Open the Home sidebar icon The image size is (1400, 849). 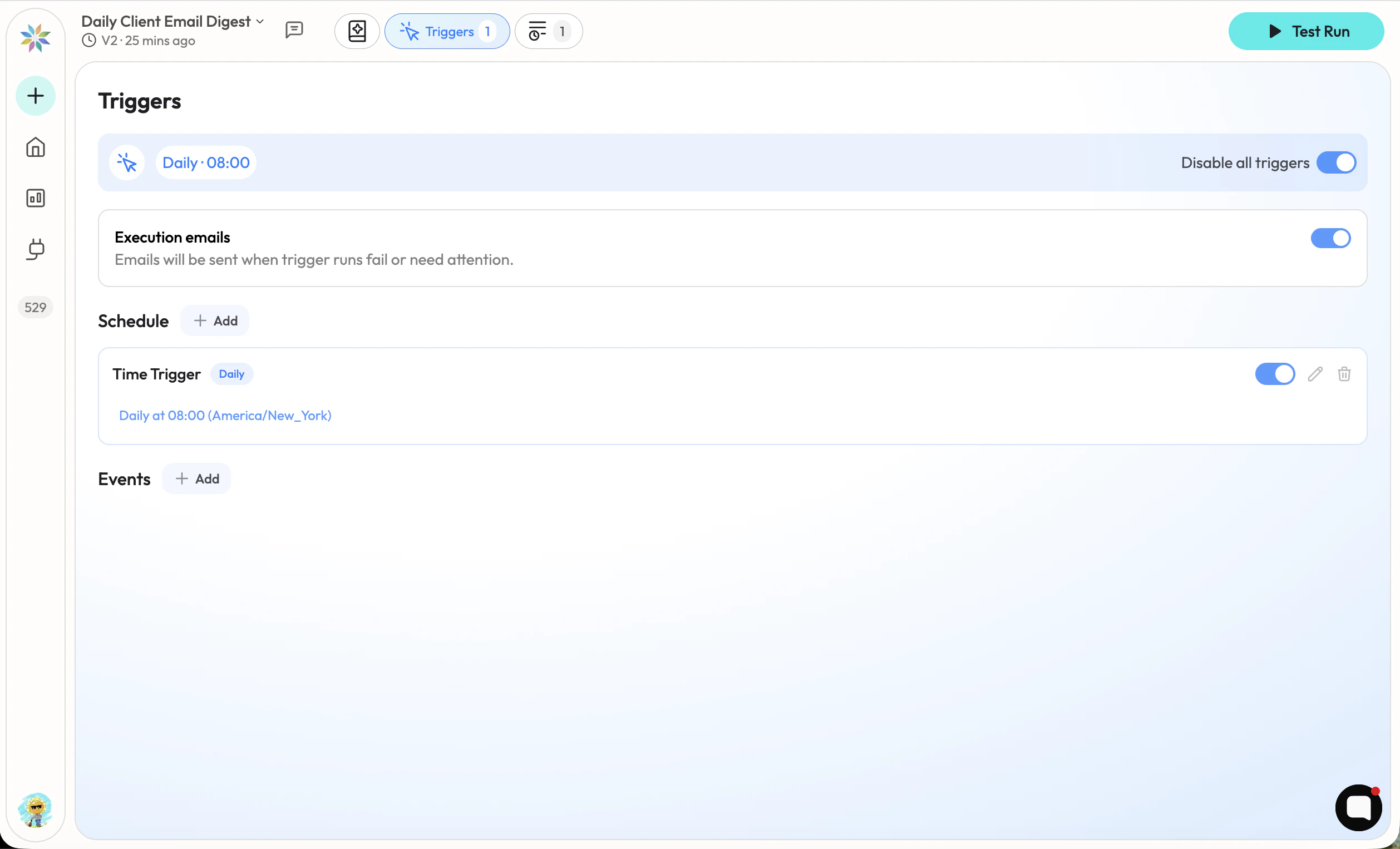pyautogui.click(x=35, y=147)
